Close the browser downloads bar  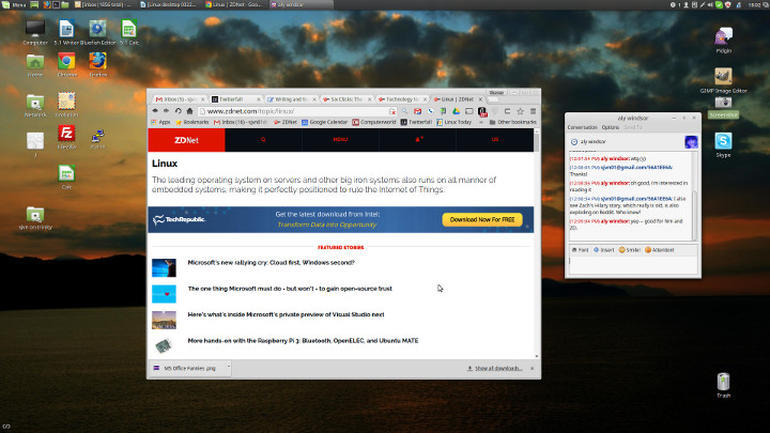tap(532, 368)
